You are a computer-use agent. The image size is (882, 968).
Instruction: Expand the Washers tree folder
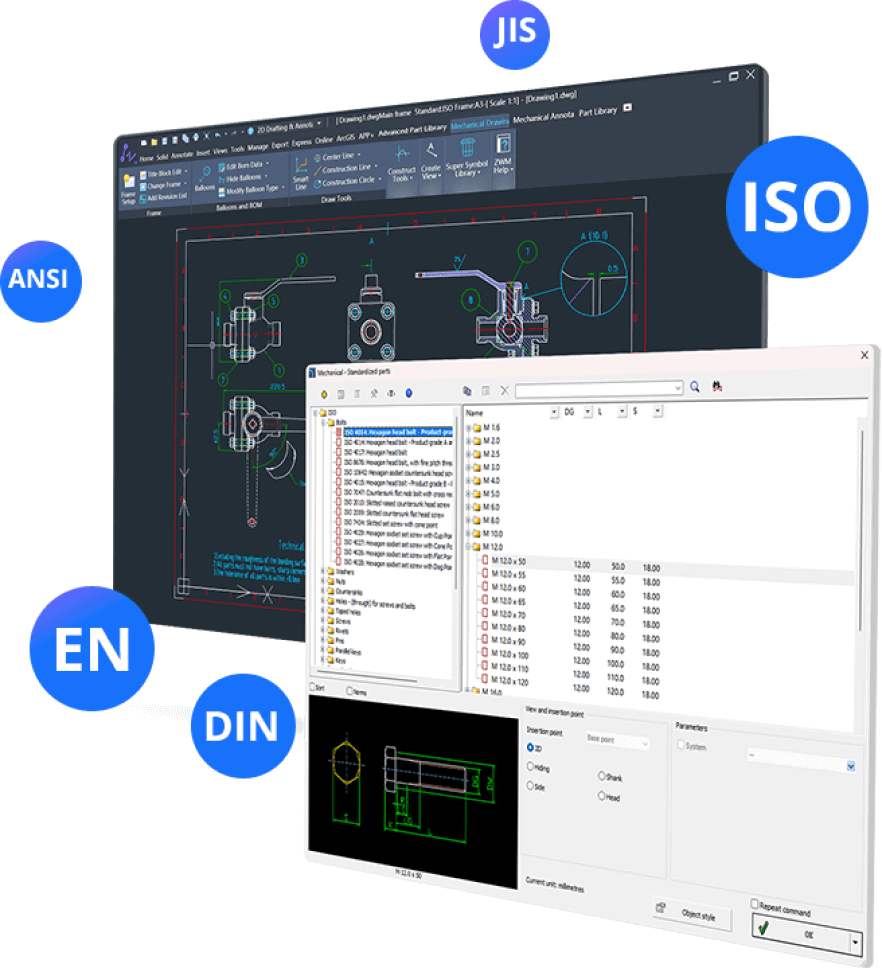coord(323,571)
